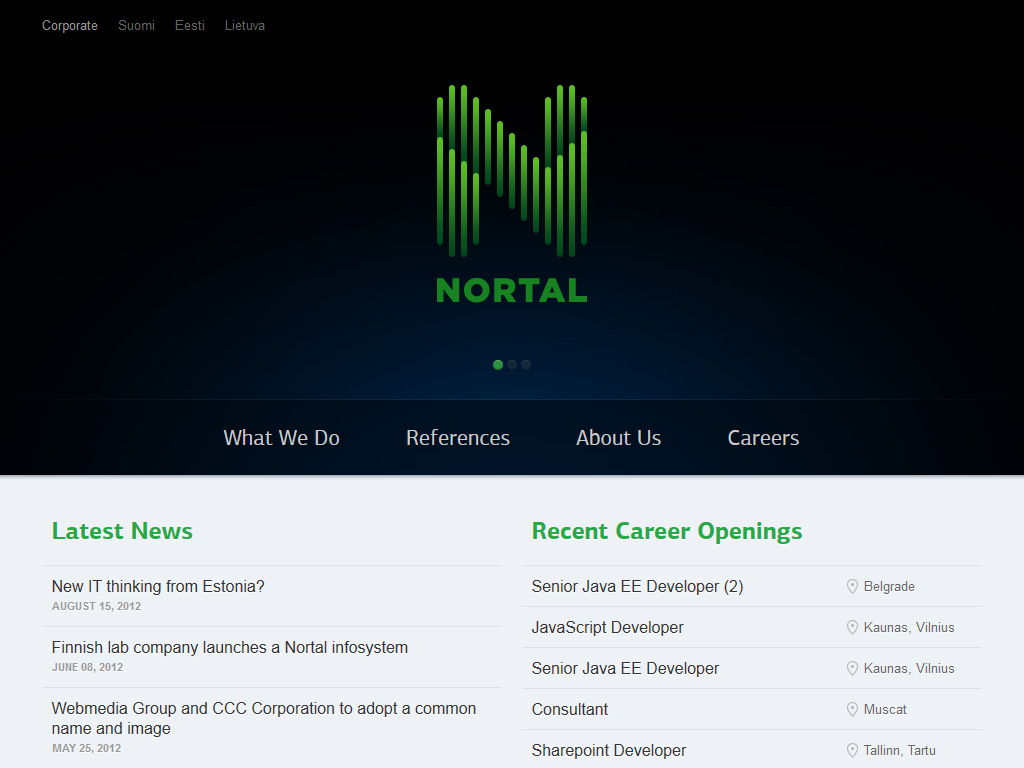
Task: Select the first green carousel dot
Action: click(x=498, y=365)
